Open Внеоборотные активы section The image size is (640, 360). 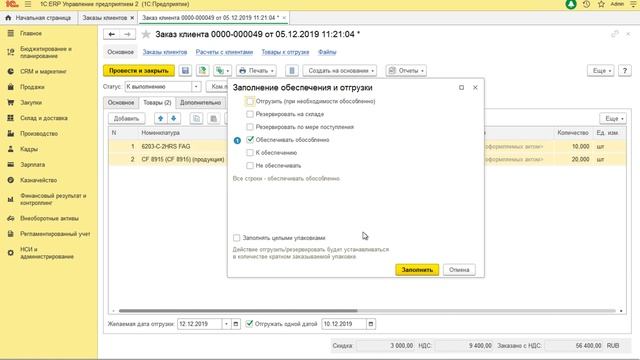[x=49, y=218]
